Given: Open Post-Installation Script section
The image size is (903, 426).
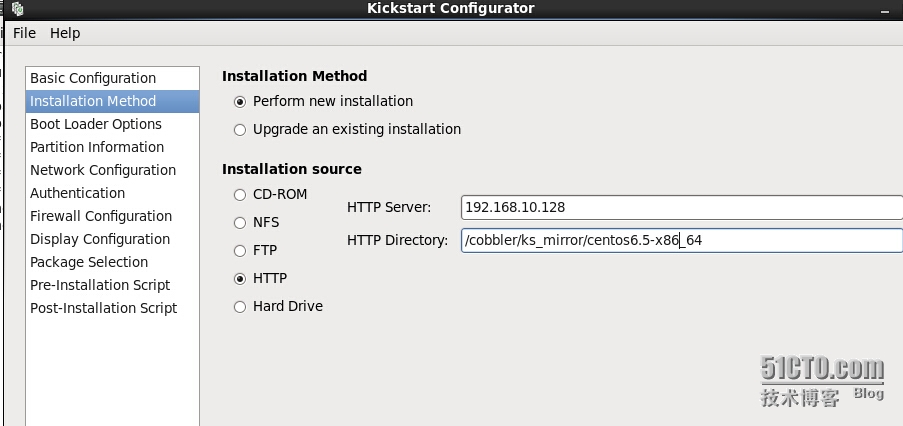Looking at the screenshot, I should pos(112,309).
